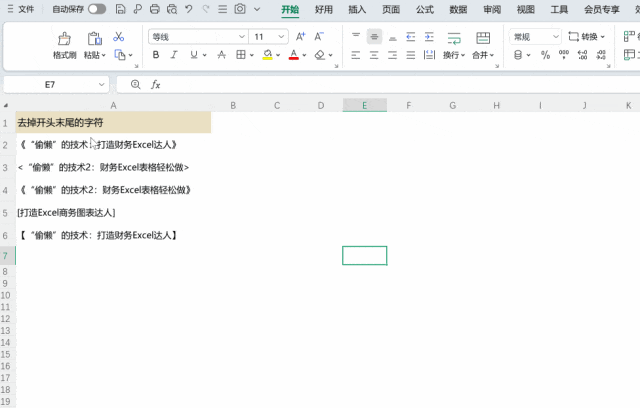Click the magnifier icon beside fx
The height and width of the screenshot is (408, 640).
pyautogui.click(x=136, y=84)
